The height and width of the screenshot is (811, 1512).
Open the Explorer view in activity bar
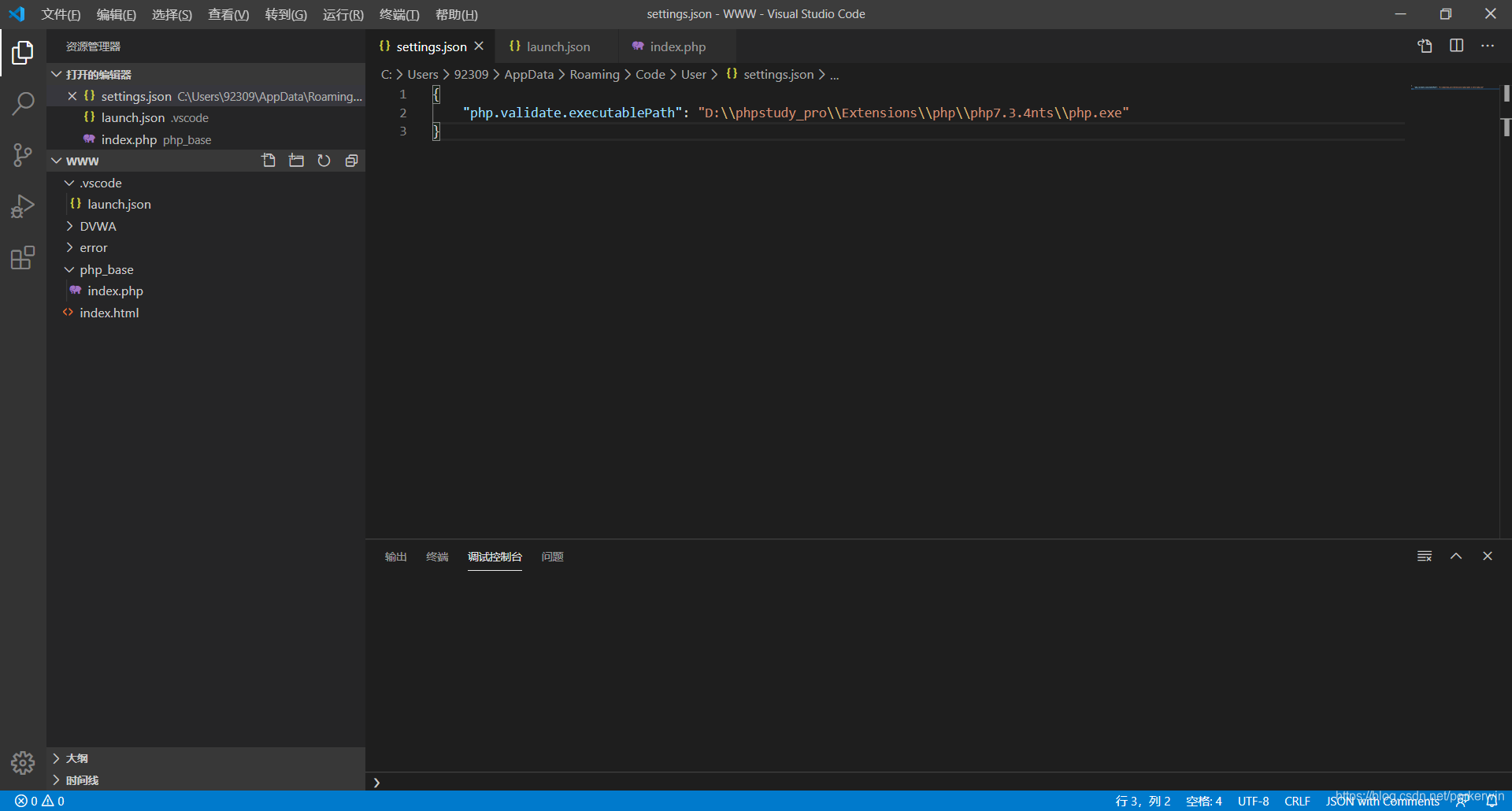point(23,53)
